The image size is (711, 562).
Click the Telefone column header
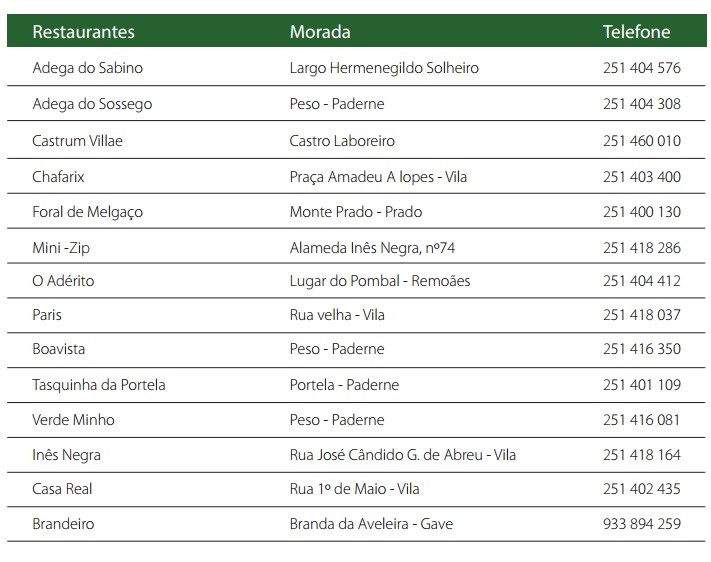(x=636, y=32)
